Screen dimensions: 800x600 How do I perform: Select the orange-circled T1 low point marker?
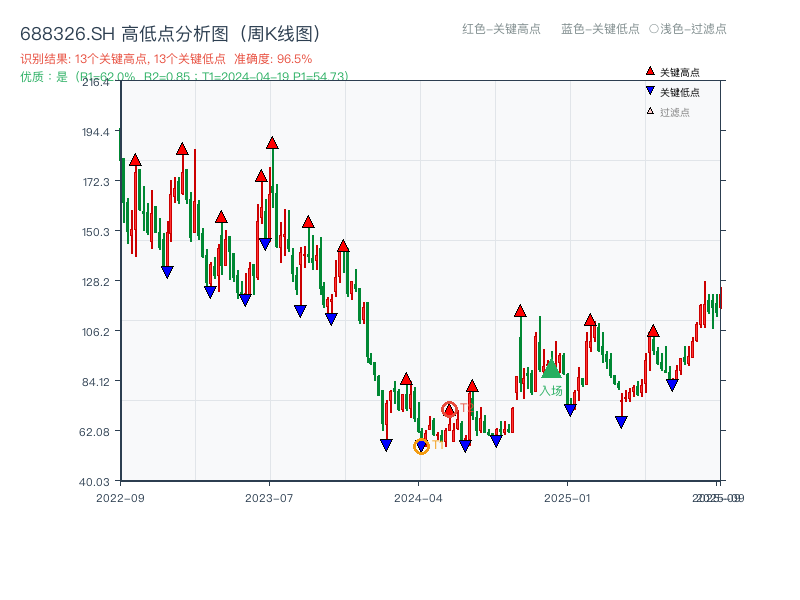tap(421, 446)
